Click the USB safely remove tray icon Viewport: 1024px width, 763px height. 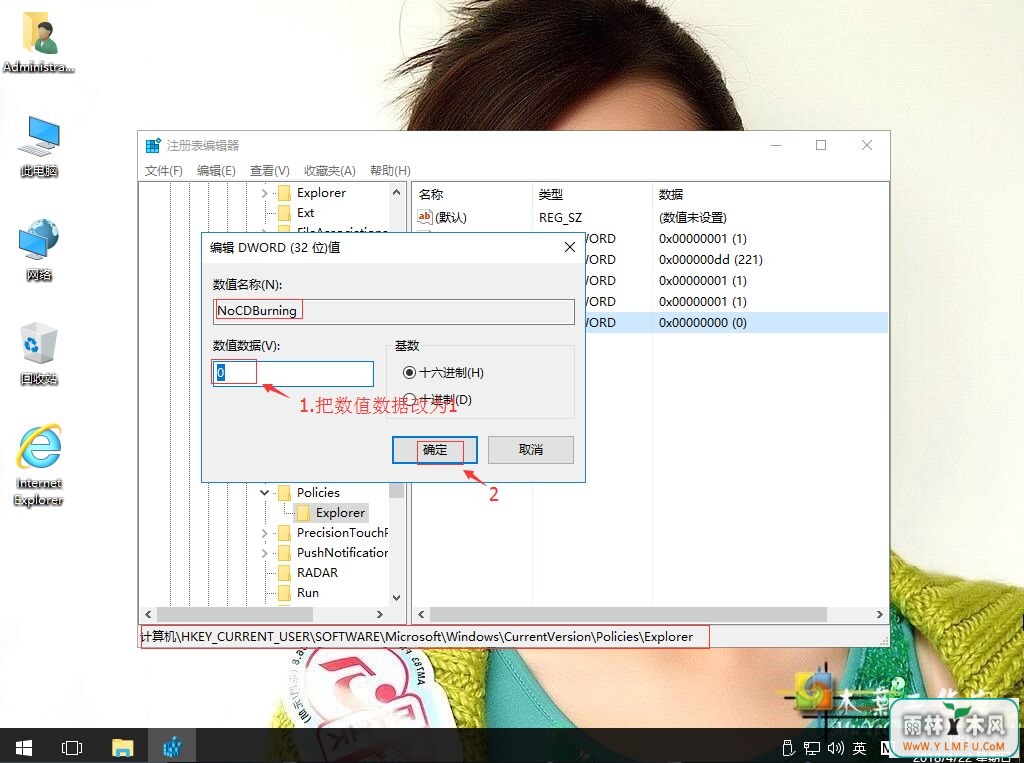coord(788,748)
